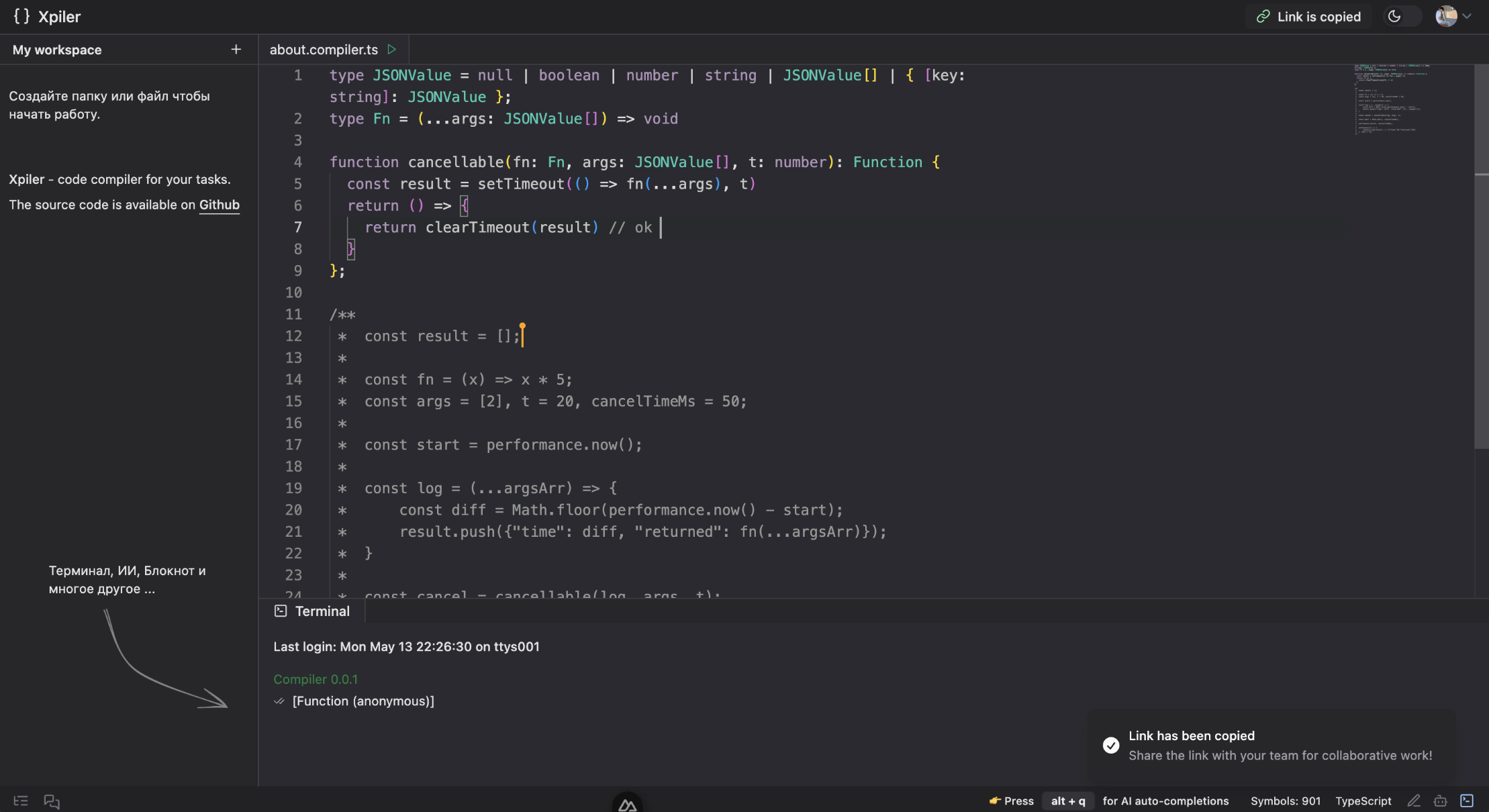The height and width of the screenshot is (812, 1489).
Task: Open the sidebar tree toggle icon
Action: pyautogui.click(x=21, y=801)
